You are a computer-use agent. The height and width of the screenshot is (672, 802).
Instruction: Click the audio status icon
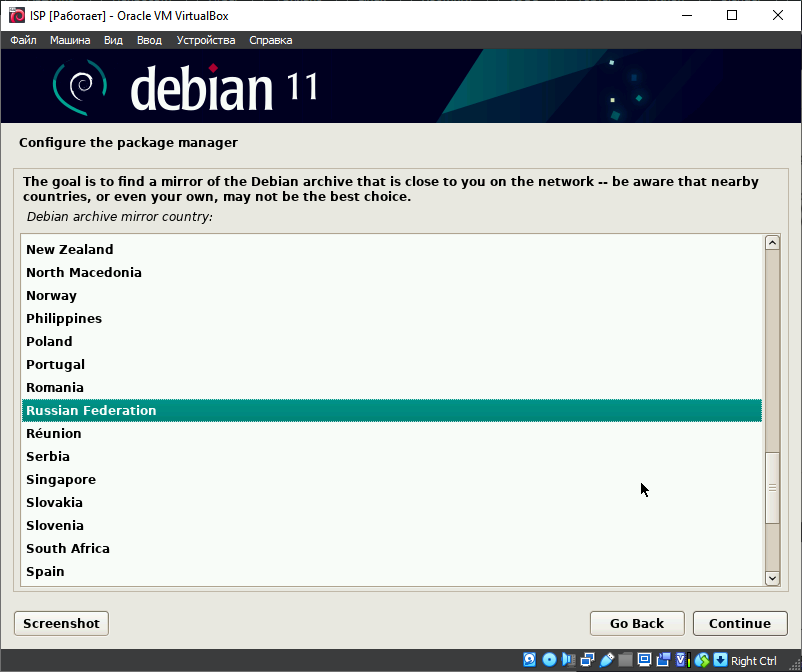point(568,660)
